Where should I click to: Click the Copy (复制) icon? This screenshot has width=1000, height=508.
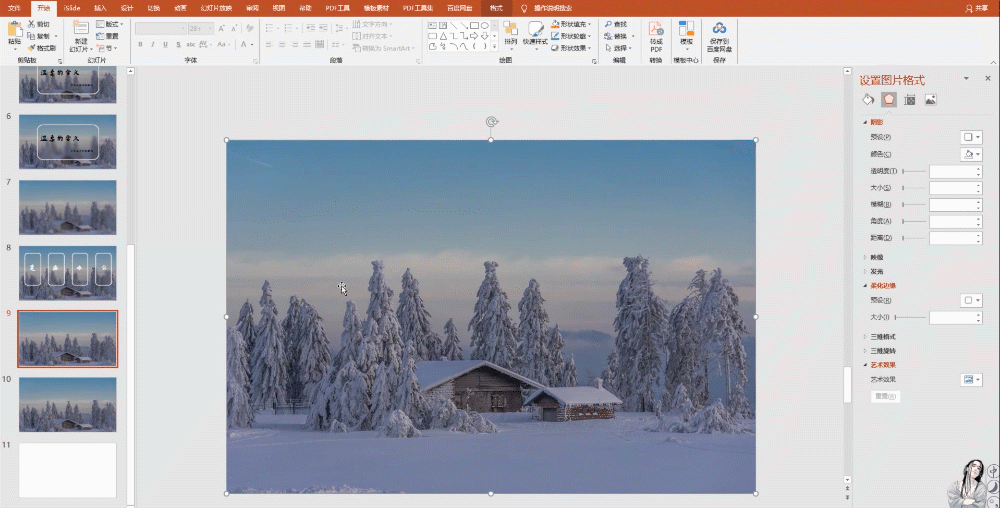pyautogui.click(x=31, y=36)
